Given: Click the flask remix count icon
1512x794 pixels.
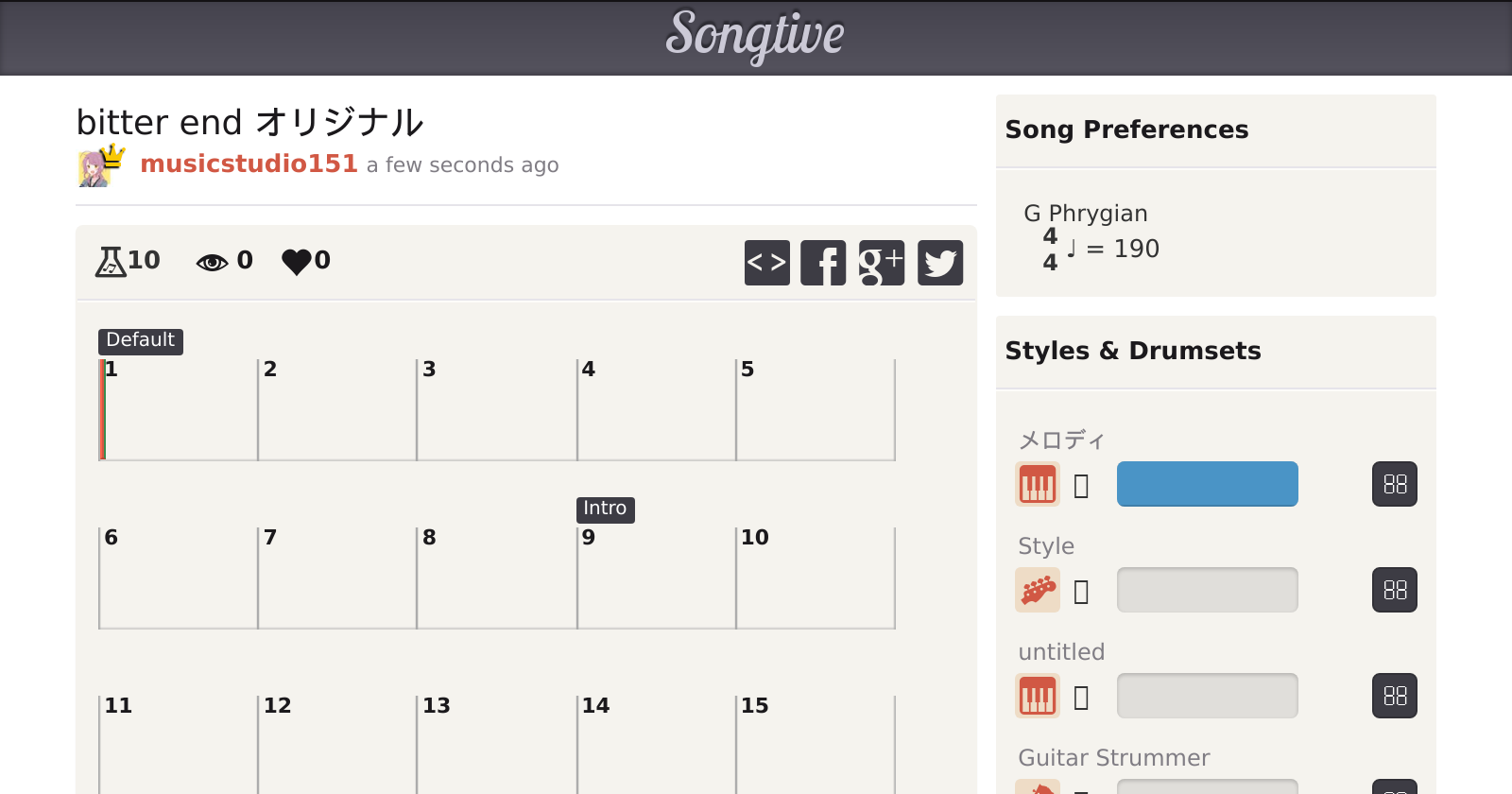Looking at the screenshot, I should point(111,261).
